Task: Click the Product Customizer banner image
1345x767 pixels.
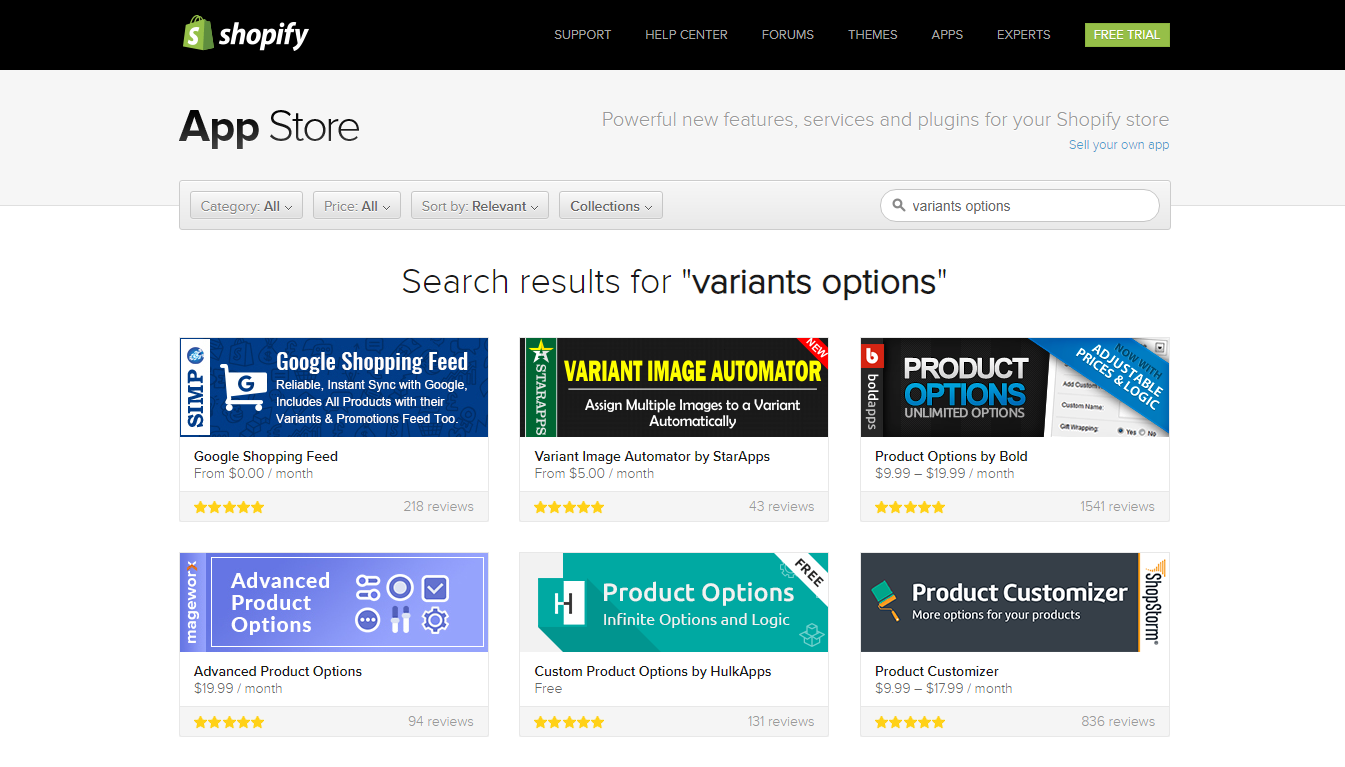Action: [1015, 602]
